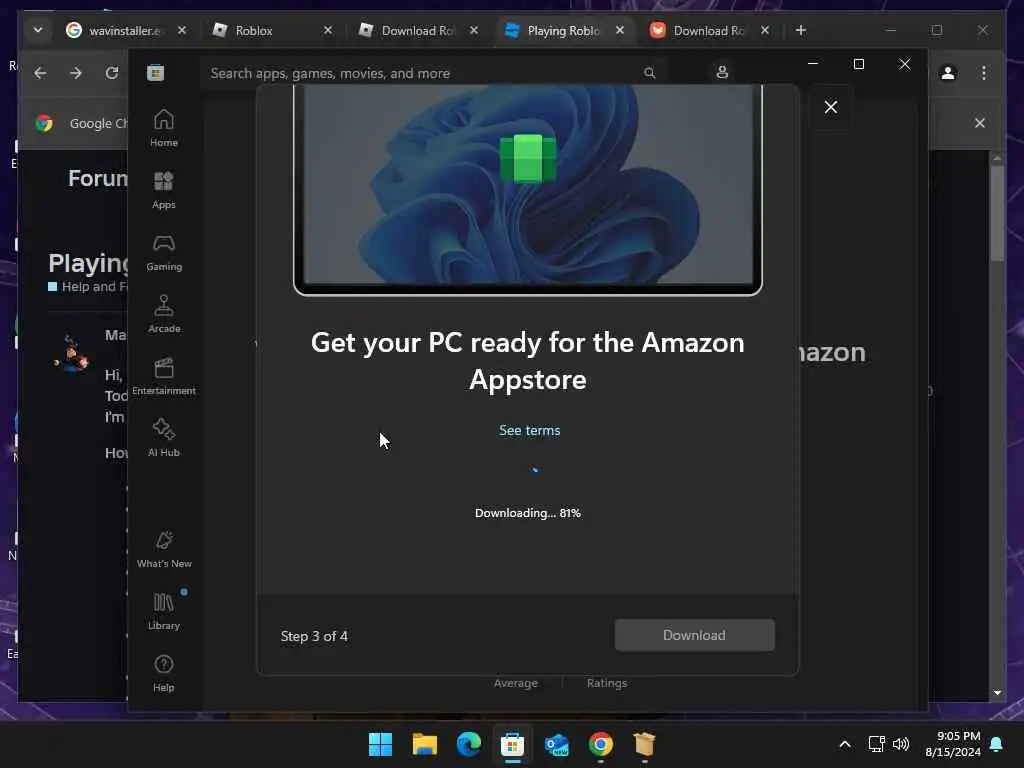
Task: Switch to last Download Roblox tab
Action: point(708,31)
